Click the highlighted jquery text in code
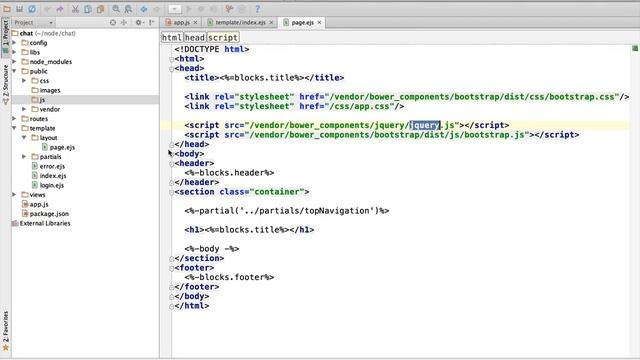This screenshot has width=640, height=360. click(425, 125)
